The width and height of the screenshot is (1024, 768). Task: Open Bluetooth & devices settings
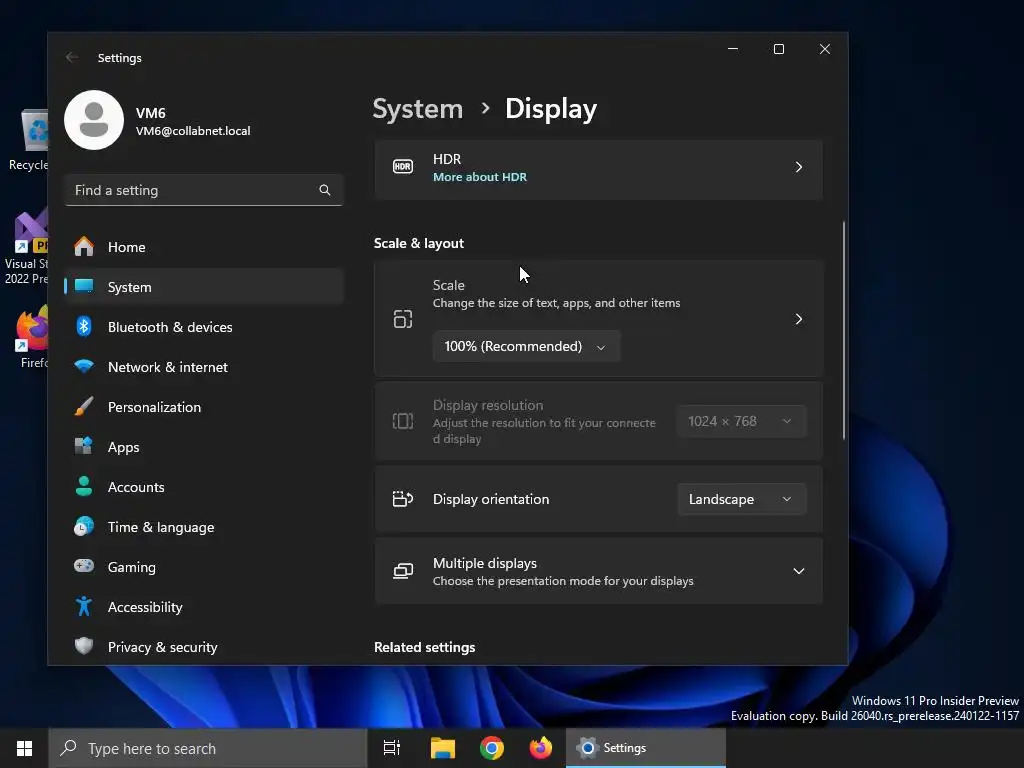(x=204, y=327)
